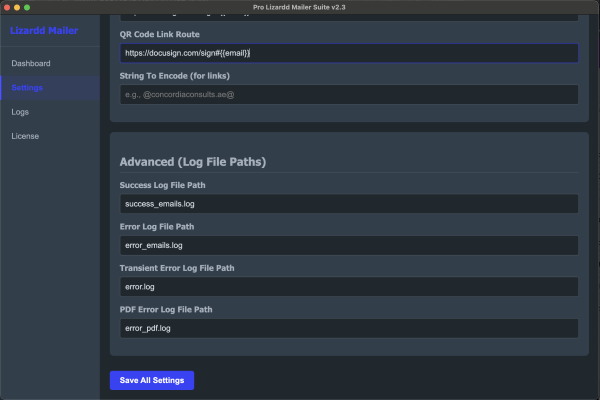Select the Settings sidebar item
The width and height of the screenshot is (600, 400).
[x=28, y=88]
